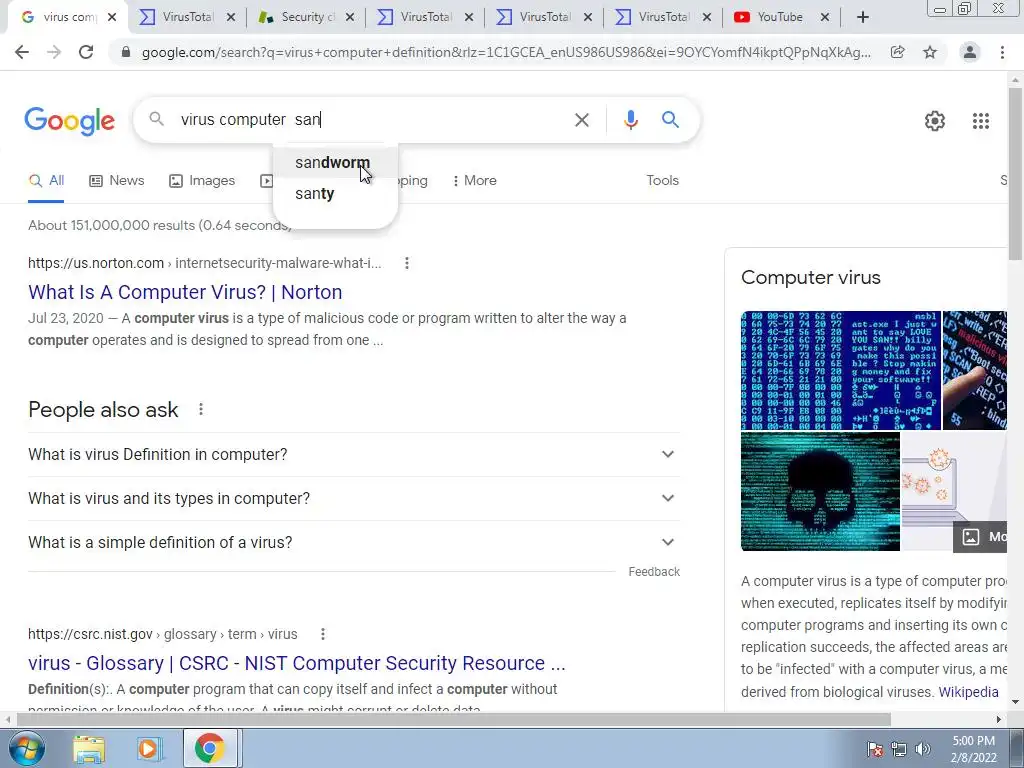This screenshot has width=1024, height=768.
Task: Expand What is a simple definition question
Action: [x=354, y=542]
